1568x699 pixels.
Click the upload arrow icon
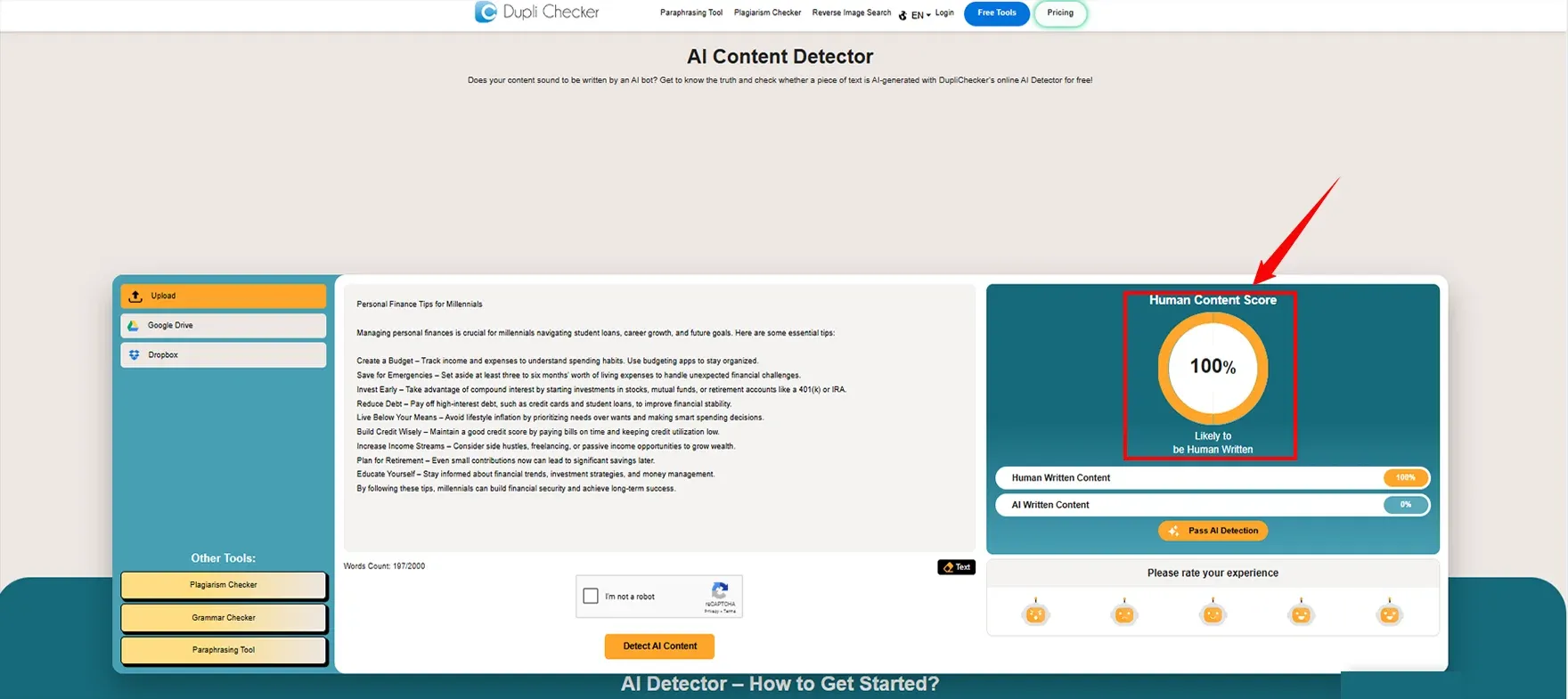[x=135, y=296]
